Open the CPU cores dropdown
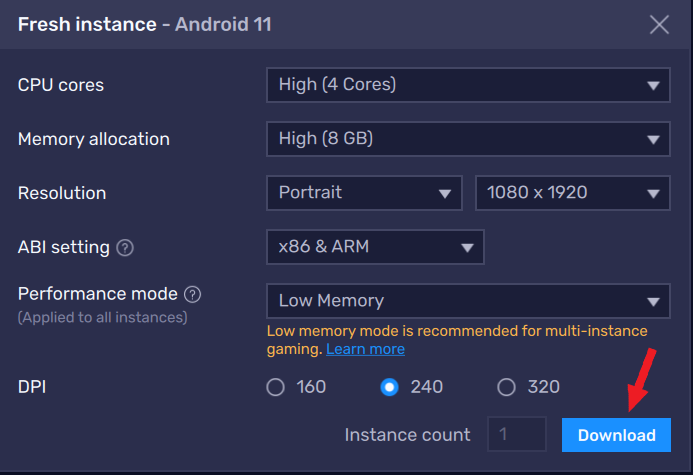This screenshot has height=475, width=693. pyautogui.click(x=468, y=85)
